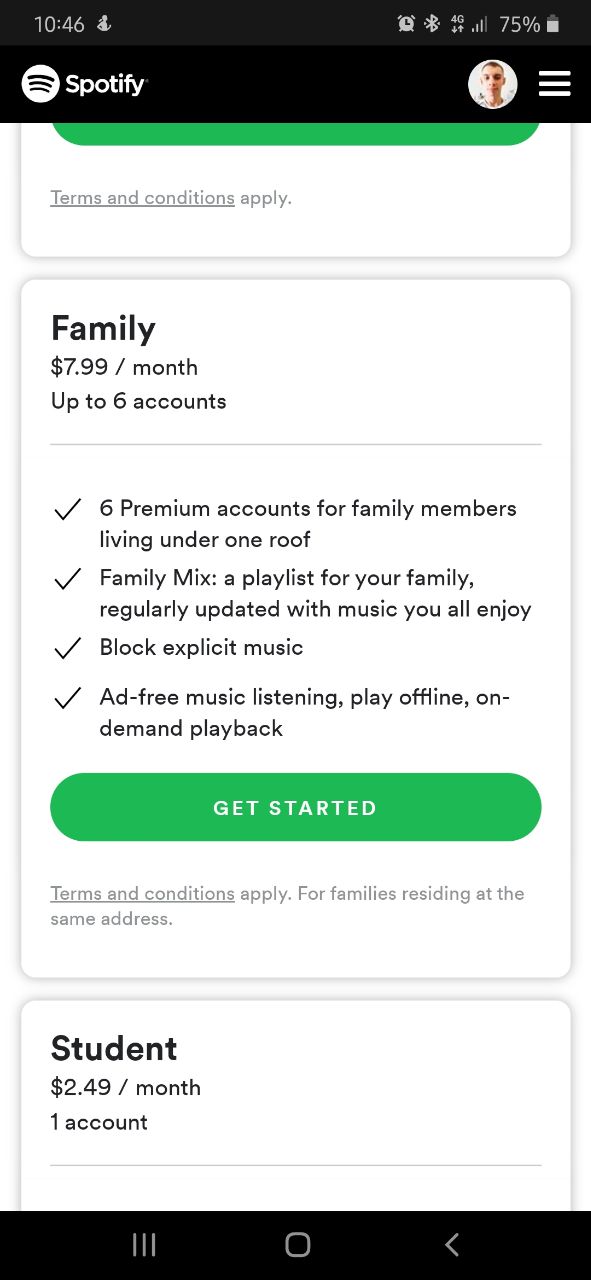Tap checkmark beside 6 Premium accounts
This screenshot has width=591, height=1280.
coord(67,510)
